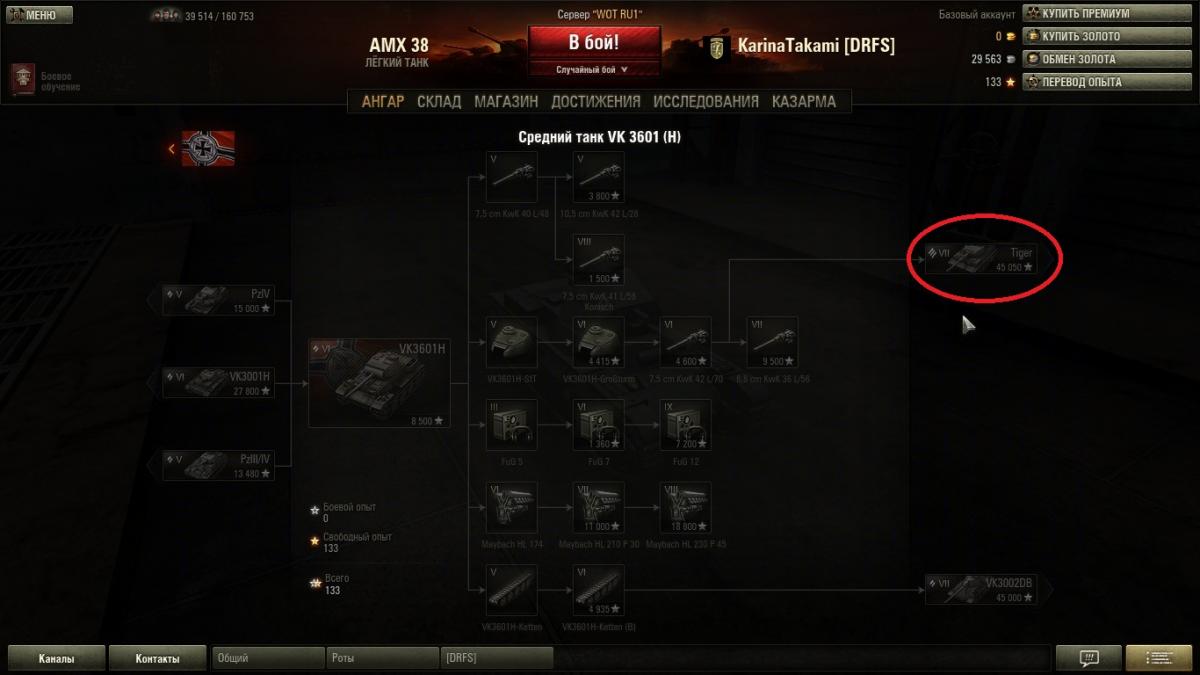The image size is (1200, 675).
Task: Click the VK3601H-Ketten (B) tracks icon
Action: [598, 590]
